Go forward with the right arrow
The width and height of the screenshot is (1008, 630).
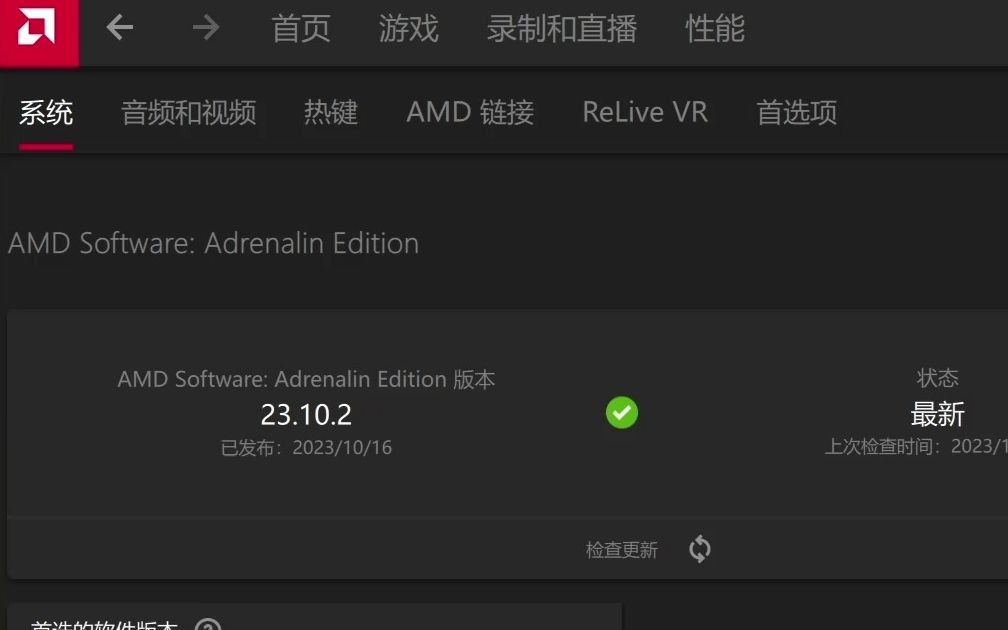click(x=206, y=28)
